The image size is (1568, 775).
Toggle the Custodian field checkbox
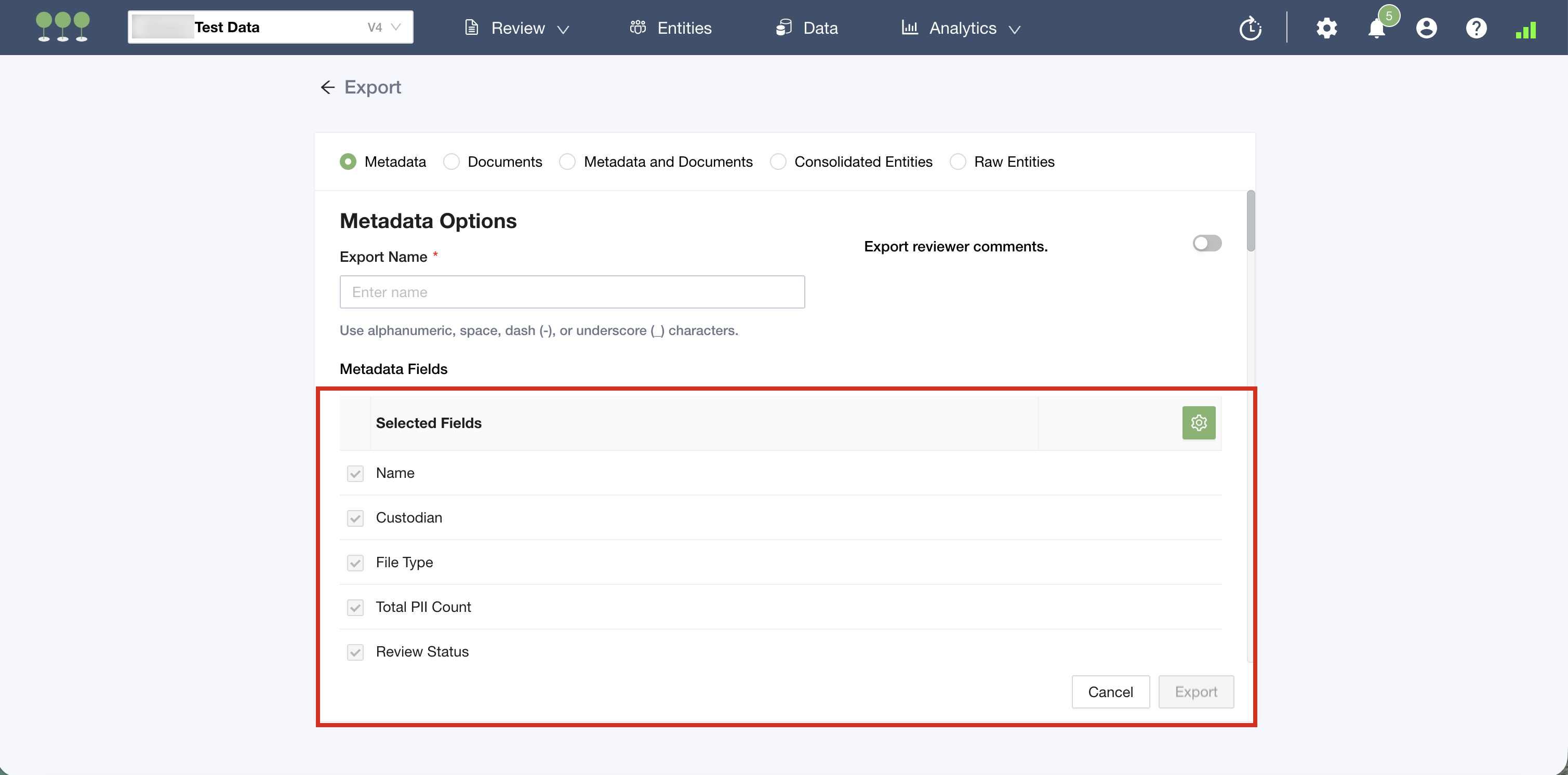355,518
